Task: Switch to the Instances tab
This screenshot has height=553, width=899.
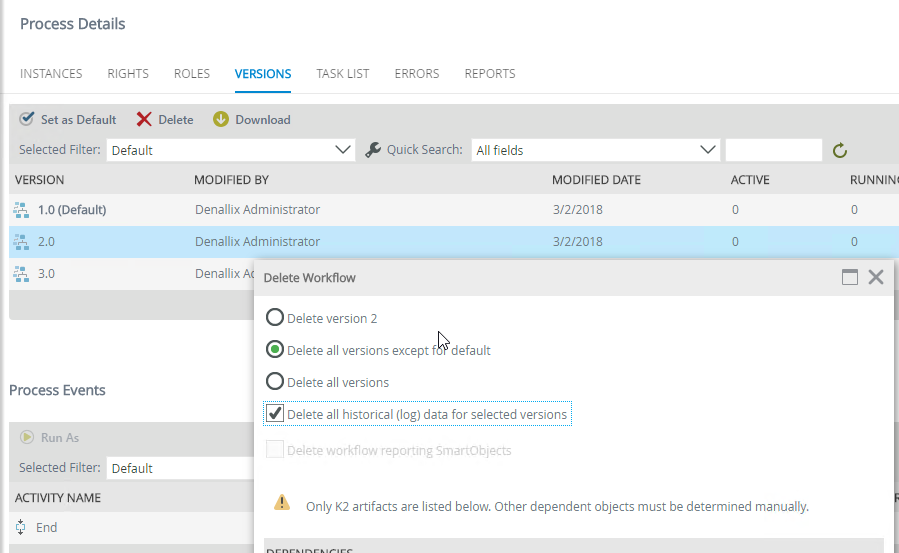Action: tap(51, 73)
